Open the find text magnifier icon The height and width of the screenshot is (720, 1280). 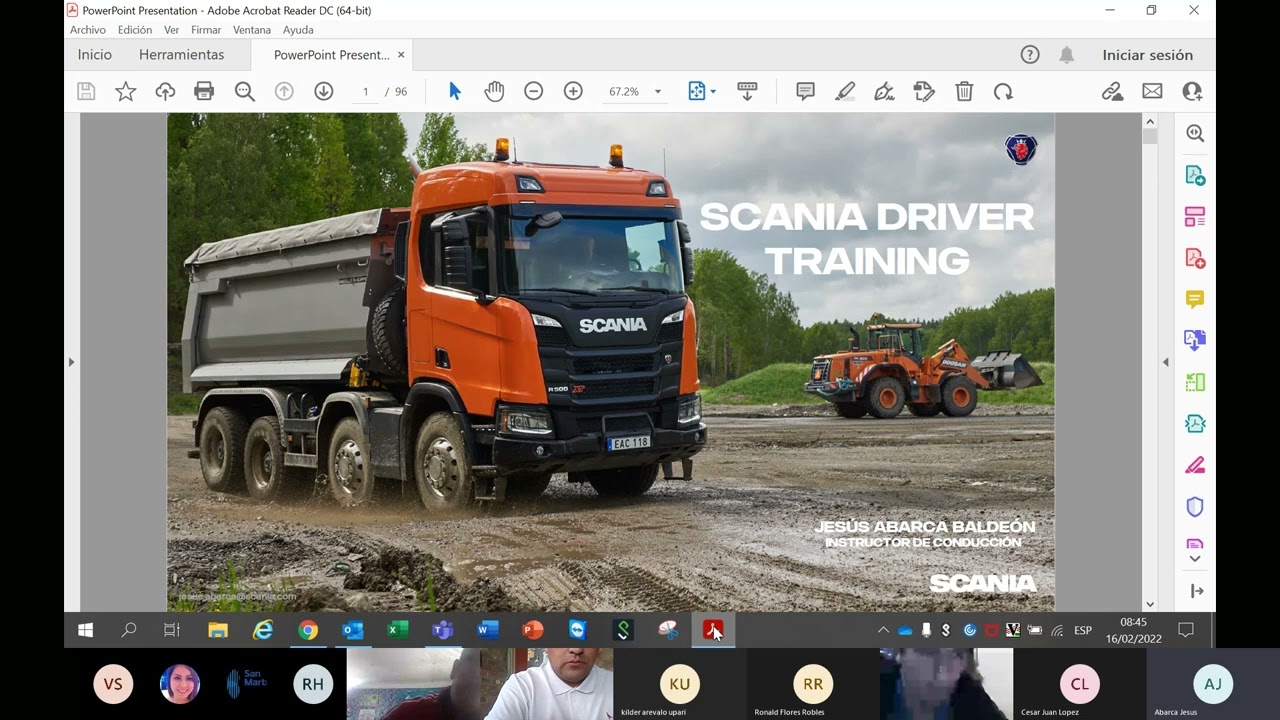click(244, 91)
